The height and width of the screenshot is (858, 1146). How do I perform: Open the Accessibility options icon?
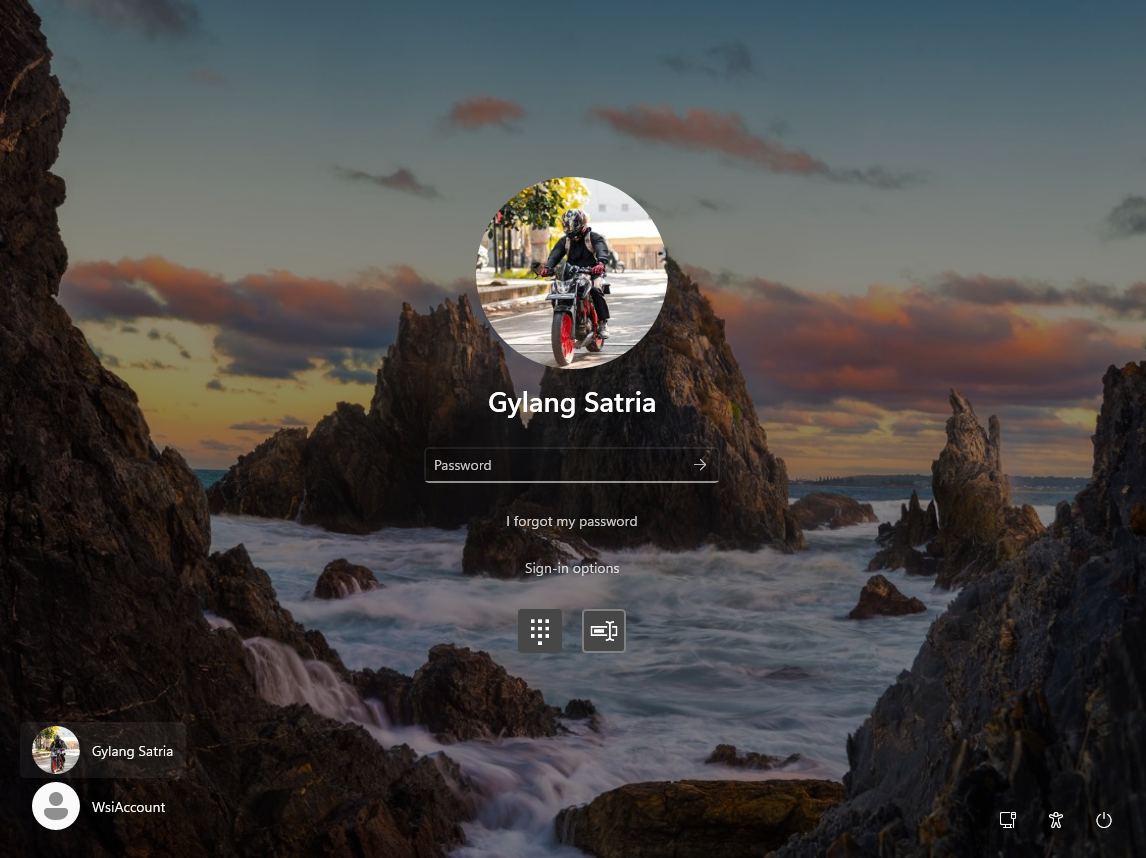point(1056,820)
